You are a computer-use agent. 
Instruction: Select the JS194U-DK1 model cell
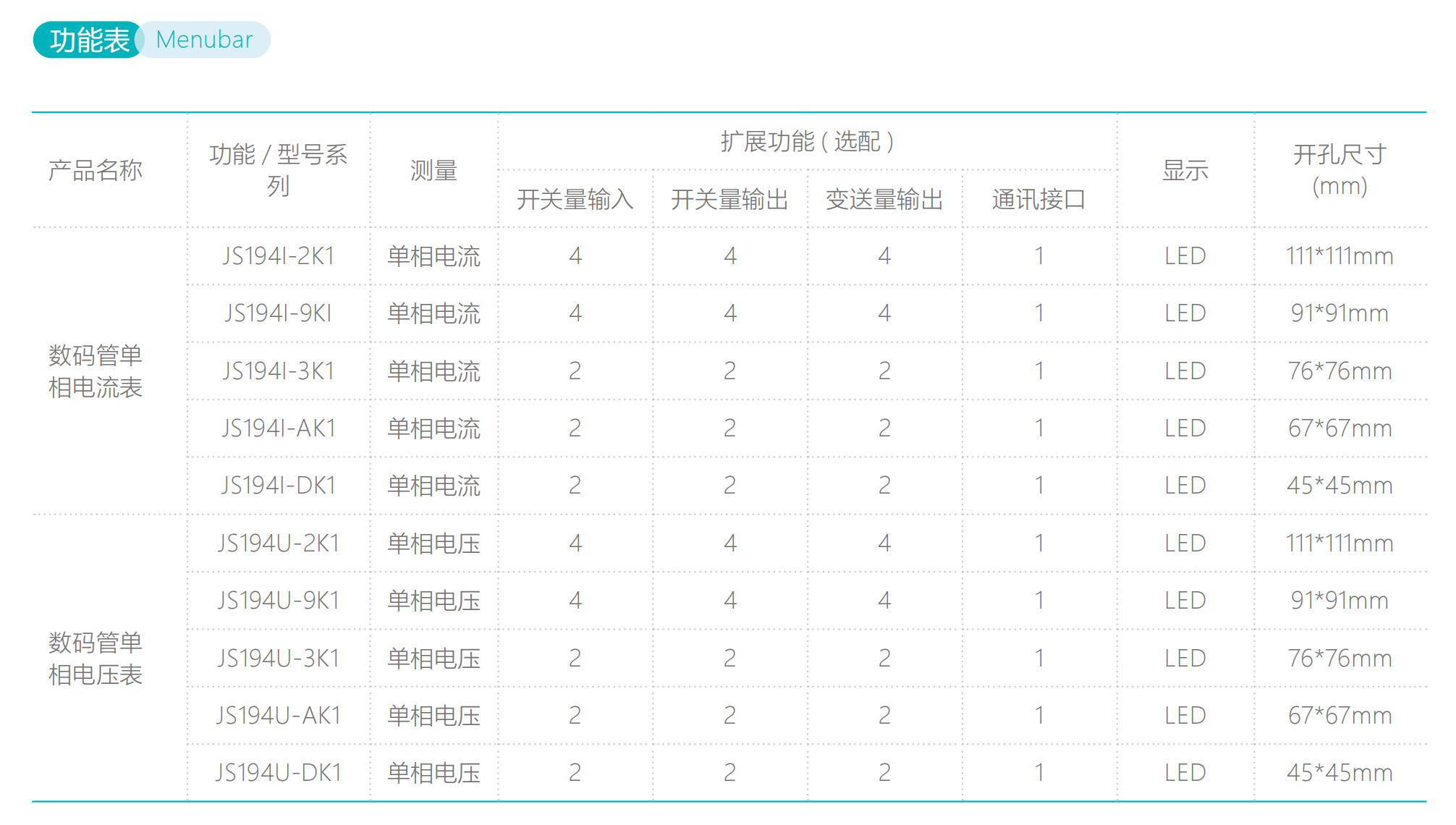point(278,771)
